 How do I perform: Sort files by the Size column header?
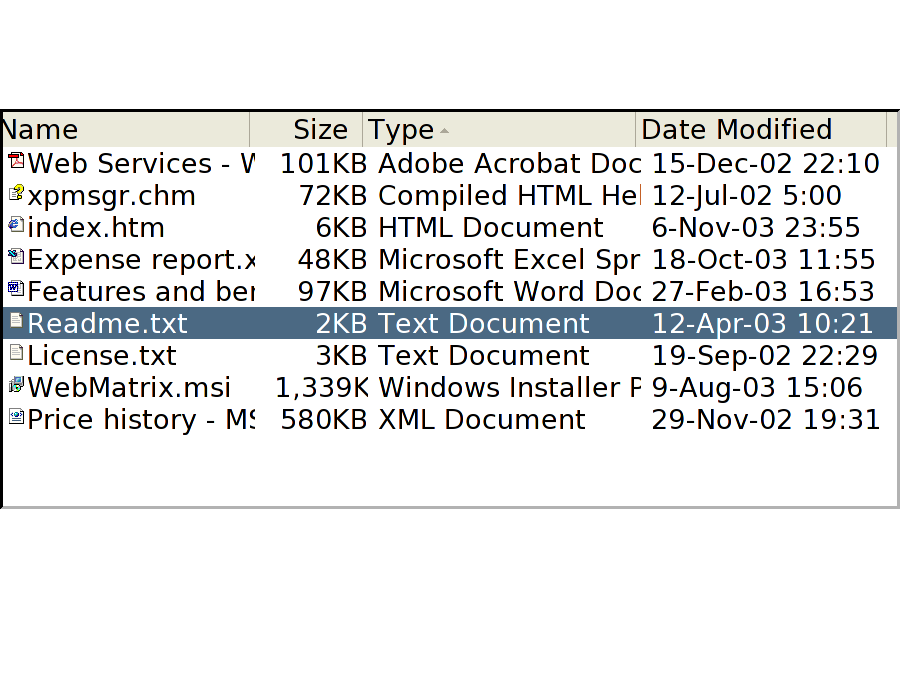(308, 130)
